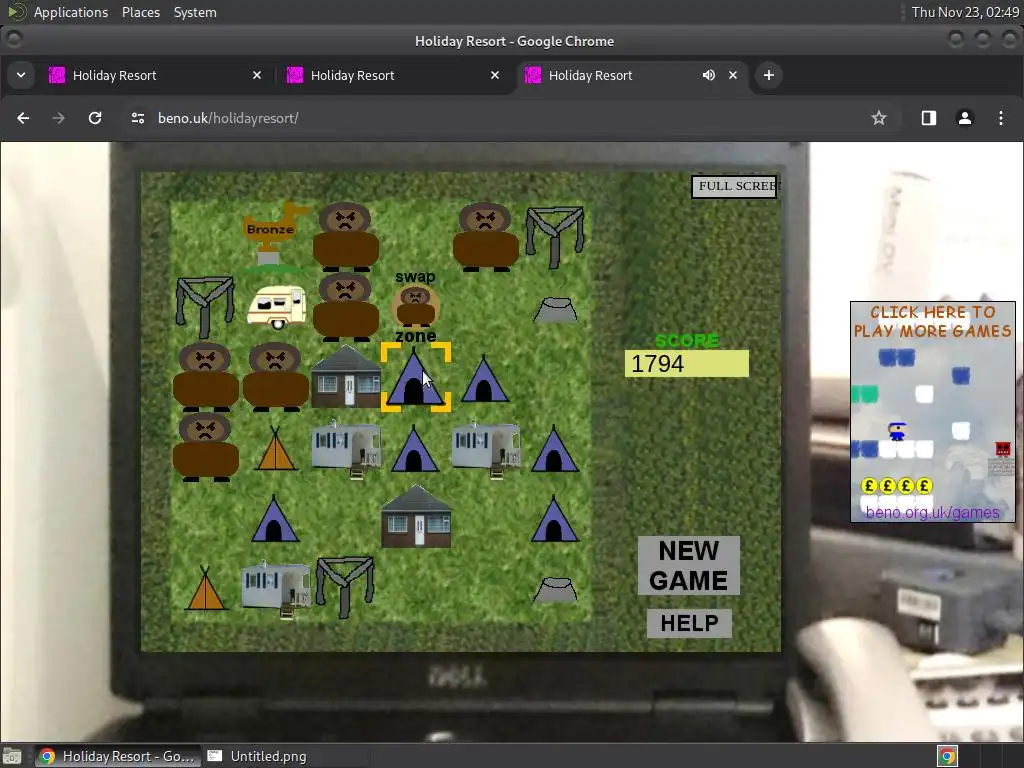Click mobile home between two blue tents
1024x768 pixels.
[x=487, y=448]
